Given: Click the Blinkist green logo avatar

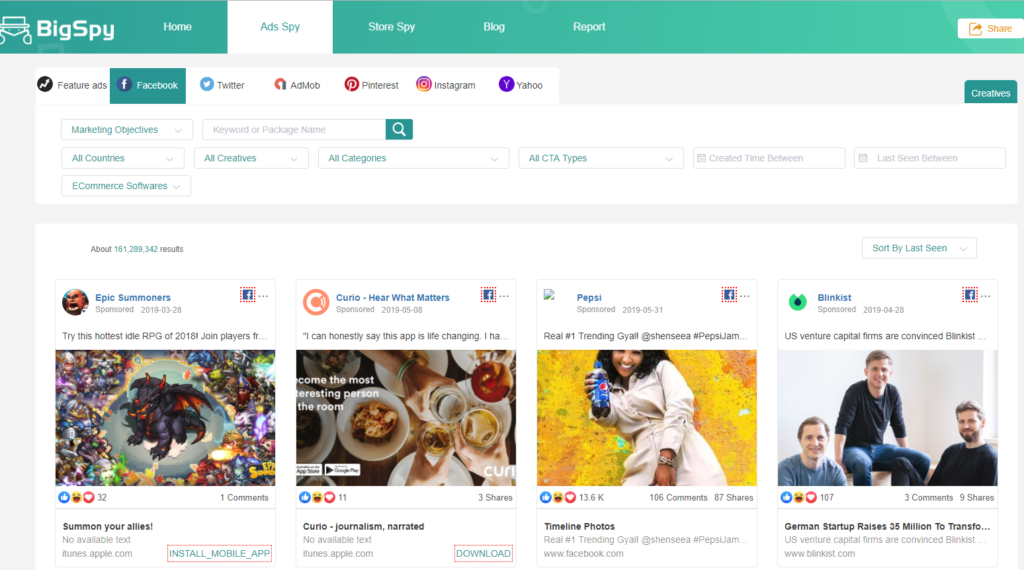Looking at the screenshot, I should 797,302.
